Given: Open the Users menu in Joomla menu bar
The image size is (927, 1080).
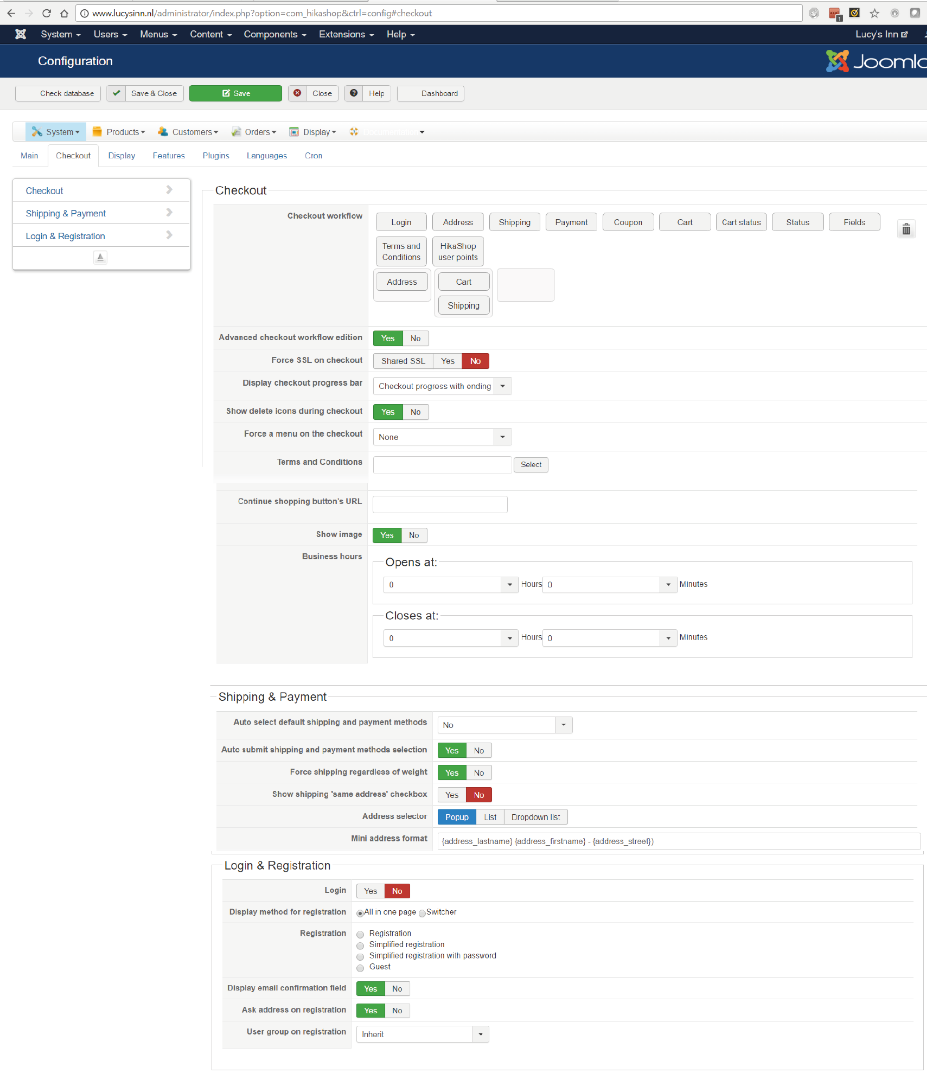Looking at the screenshot, I should click(110, 34).
